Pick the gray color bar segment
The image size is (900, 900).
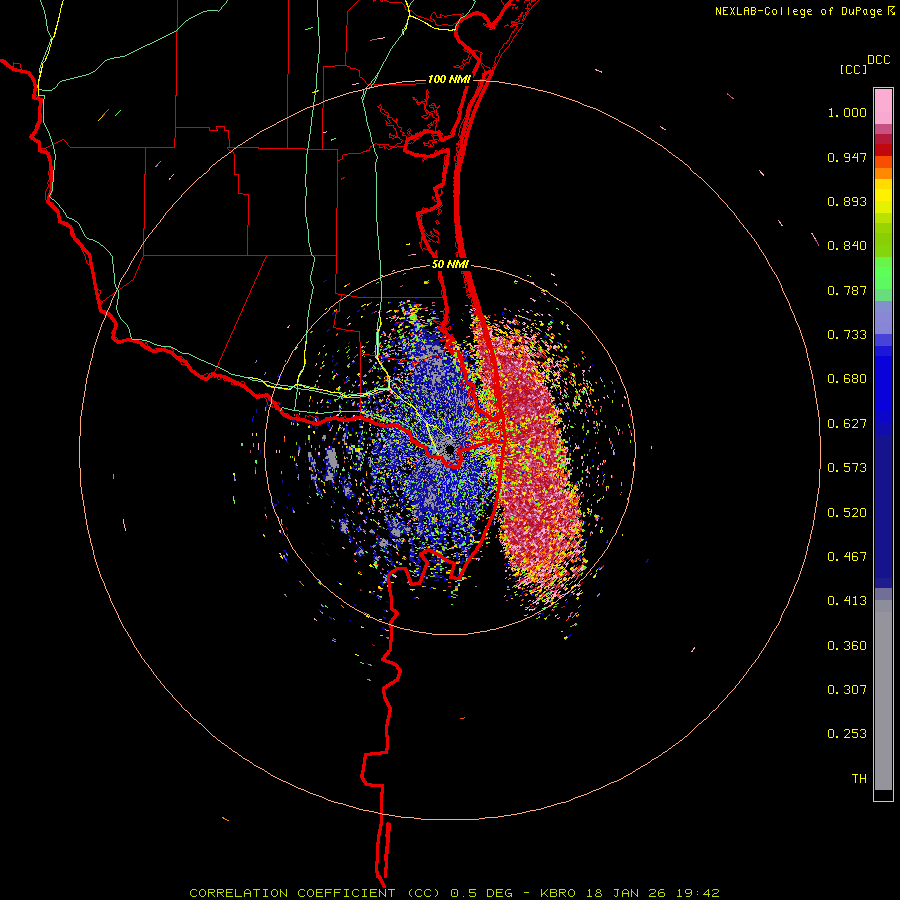pos(883,700)
